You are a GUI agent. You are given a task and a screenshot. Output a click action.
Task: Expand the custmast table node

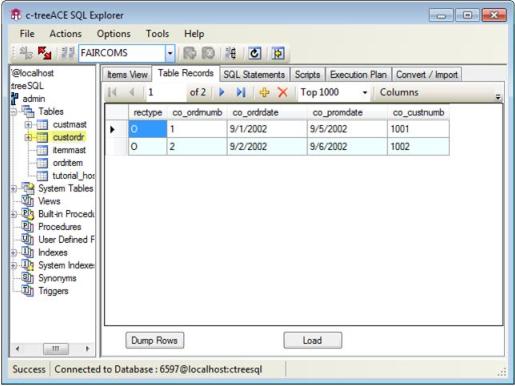click(x=29, y=125)
